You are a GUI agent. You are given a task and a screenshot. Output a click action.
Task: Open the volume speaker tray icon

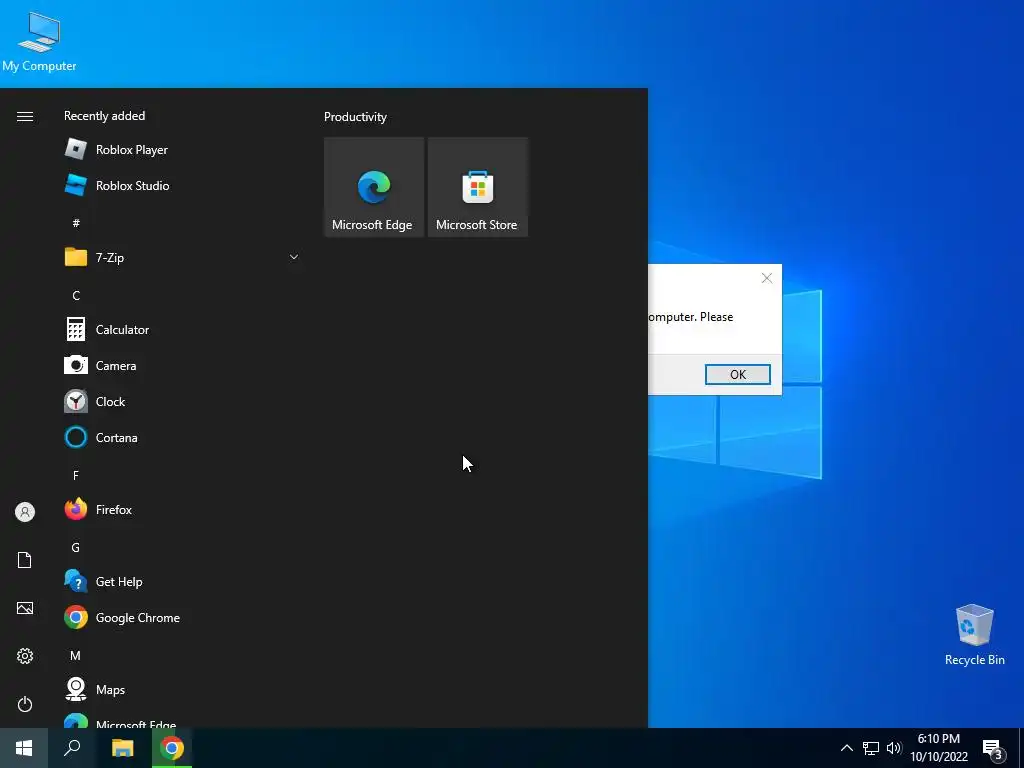click(x=893, y=748)
